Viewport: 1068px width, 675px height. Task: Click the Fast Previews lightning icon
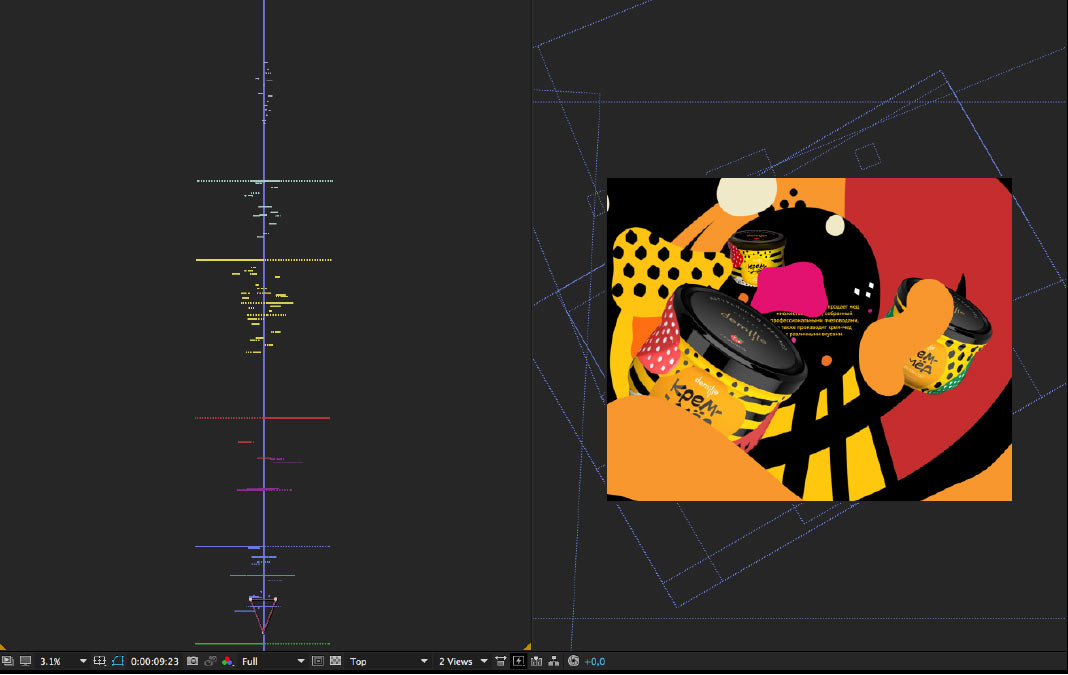(518, 661)
